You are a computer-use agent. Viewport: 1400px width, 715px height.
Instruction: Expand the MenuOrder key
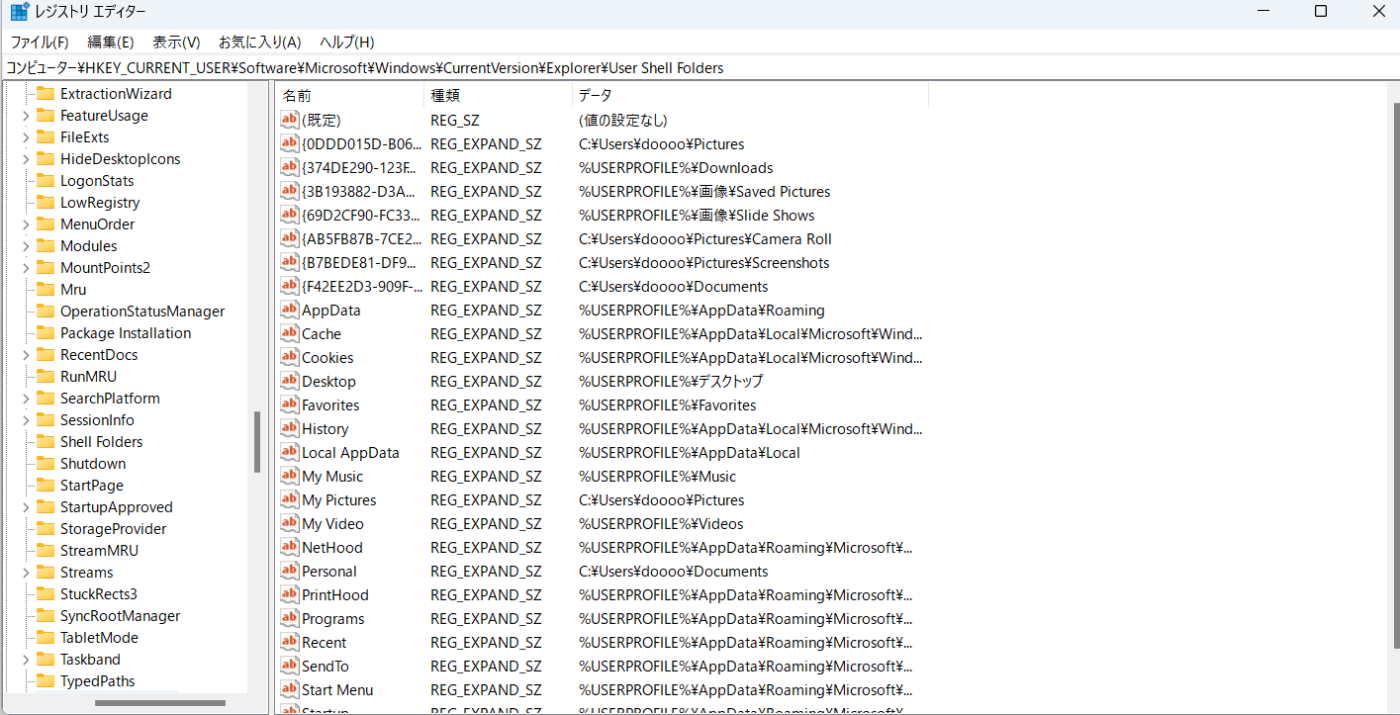point(25,224)
